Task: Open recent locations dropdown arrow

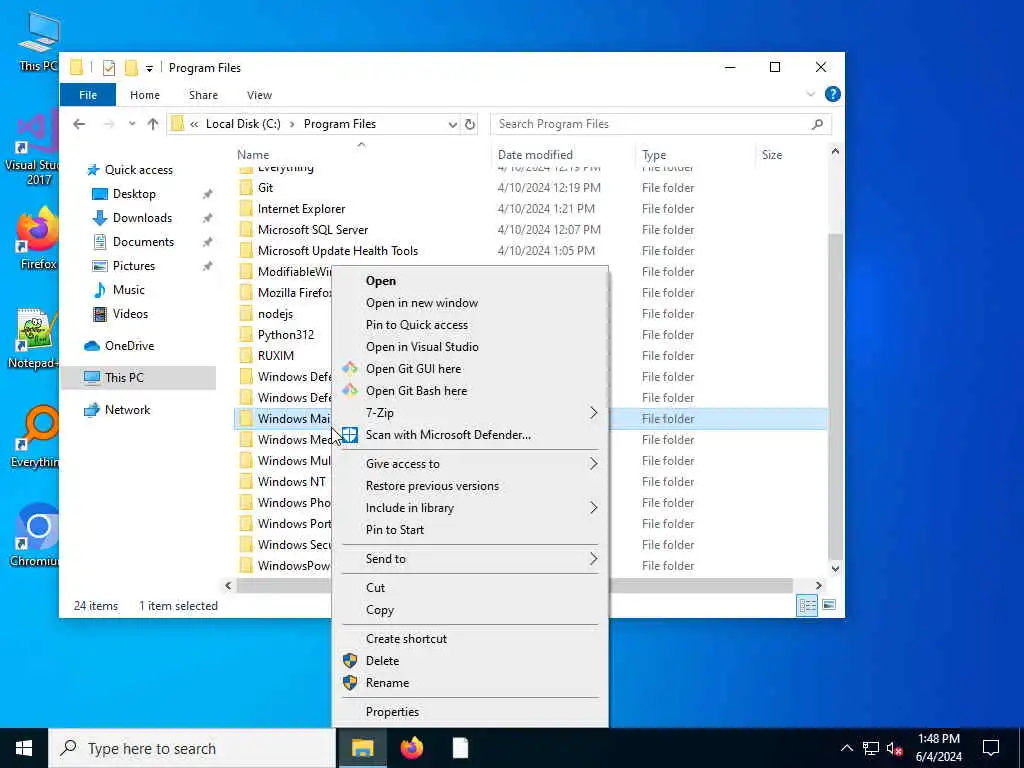Action: coord(132,124)
